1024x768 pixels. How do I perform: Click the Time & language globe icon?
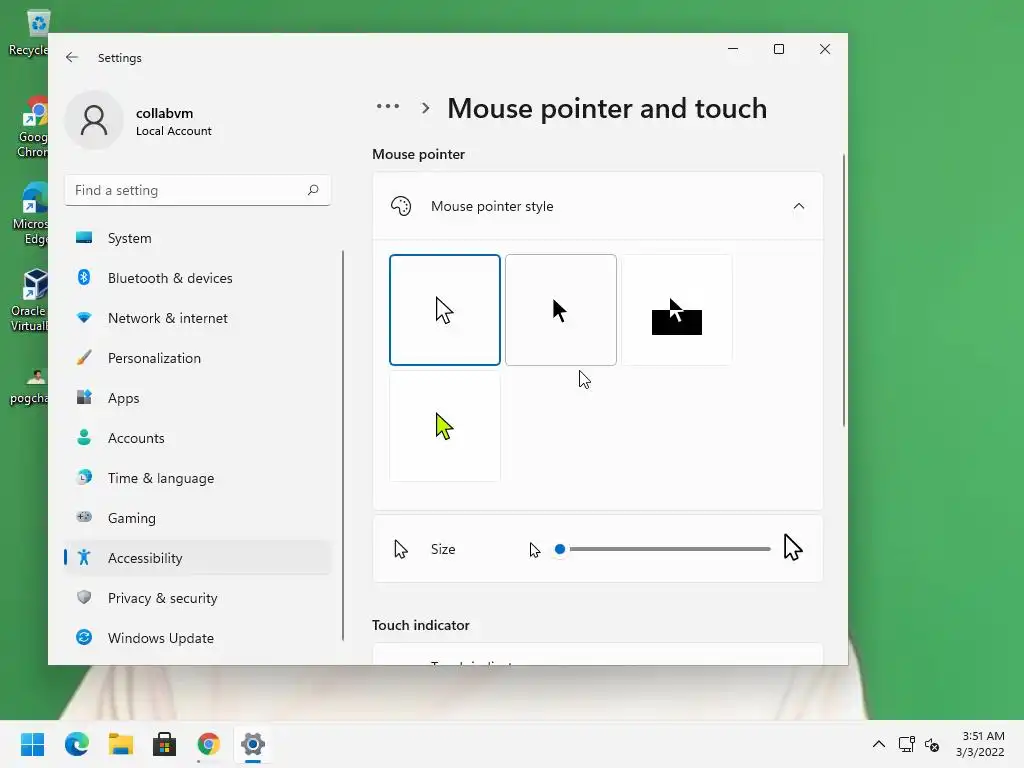click(x=84, y=477)
